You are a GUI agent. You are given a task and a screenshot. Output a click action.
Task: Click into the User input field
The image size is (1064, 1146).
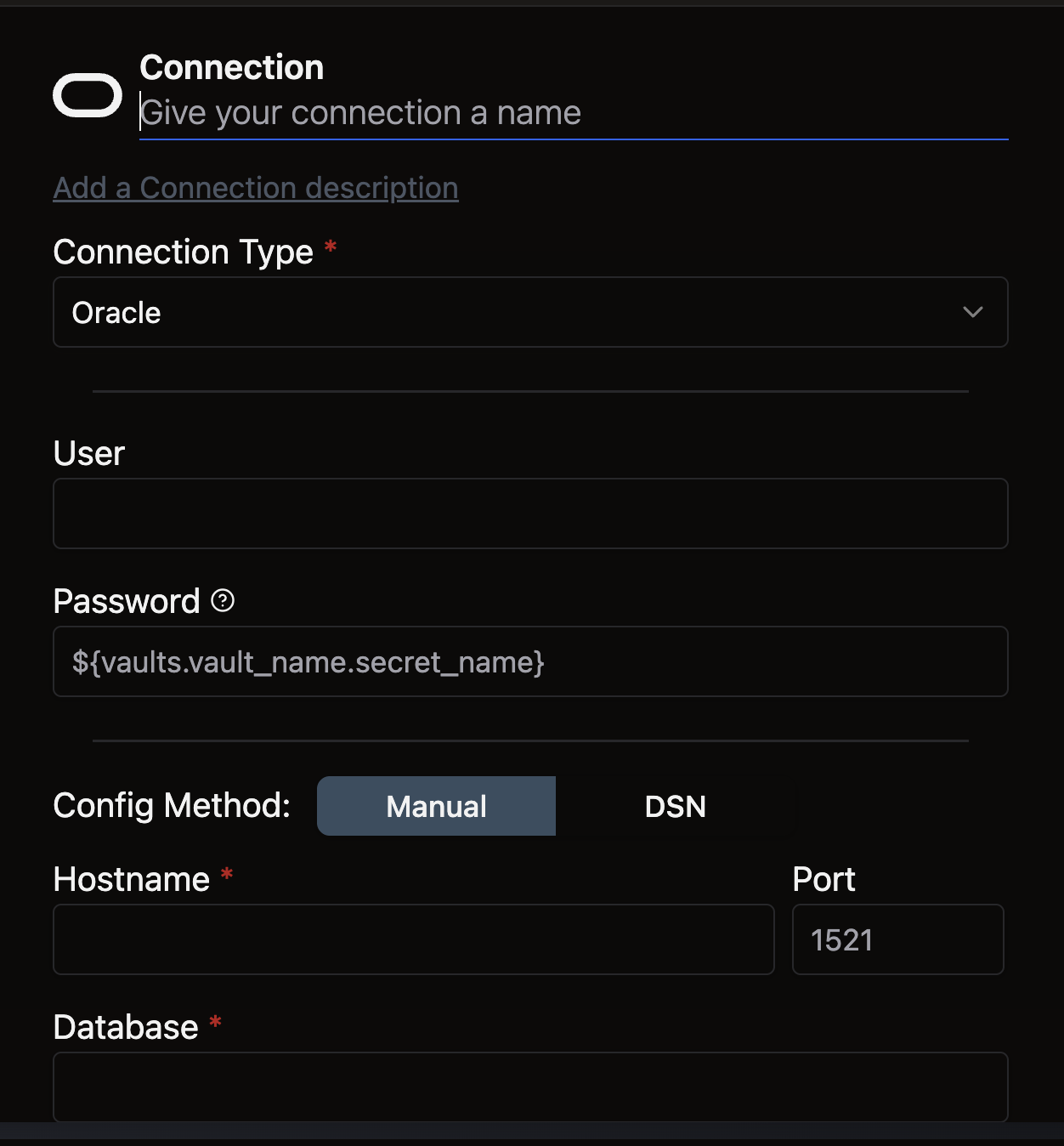point(529,513)
